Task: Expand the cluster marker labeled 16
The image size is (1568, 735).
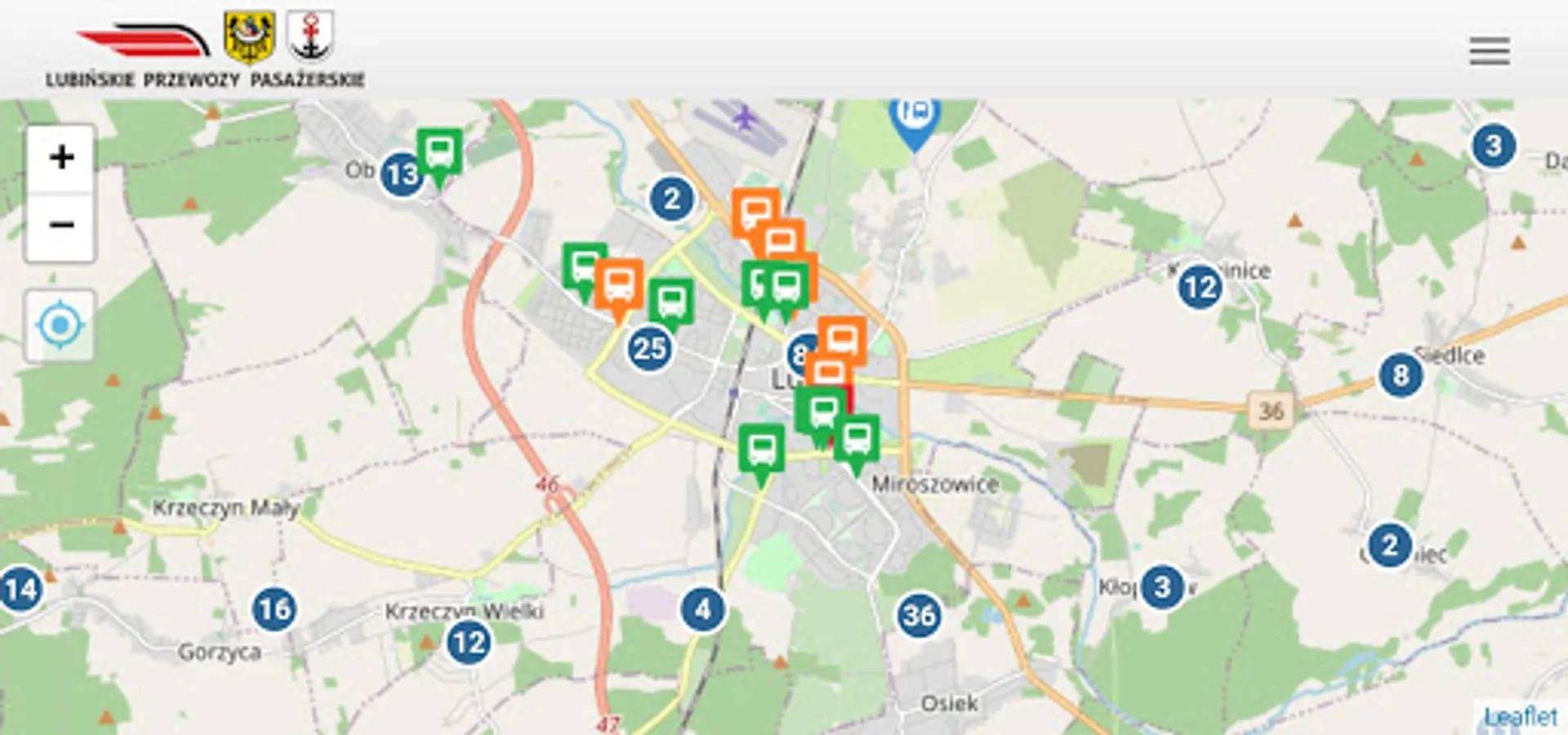Action: click(274, 608)
